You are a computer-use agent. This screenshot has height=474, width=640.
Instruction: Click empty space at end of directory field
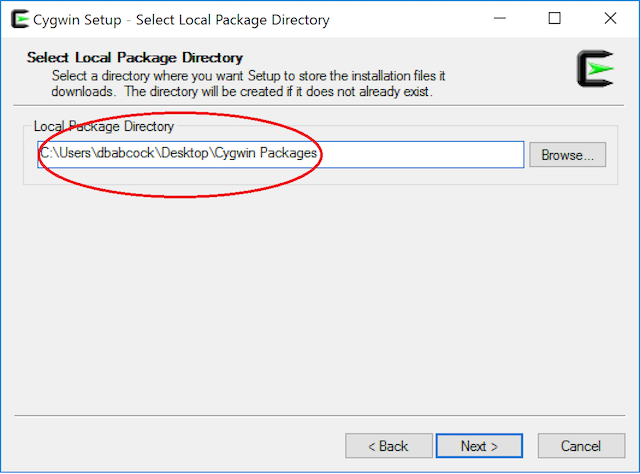tap(430, 155)
